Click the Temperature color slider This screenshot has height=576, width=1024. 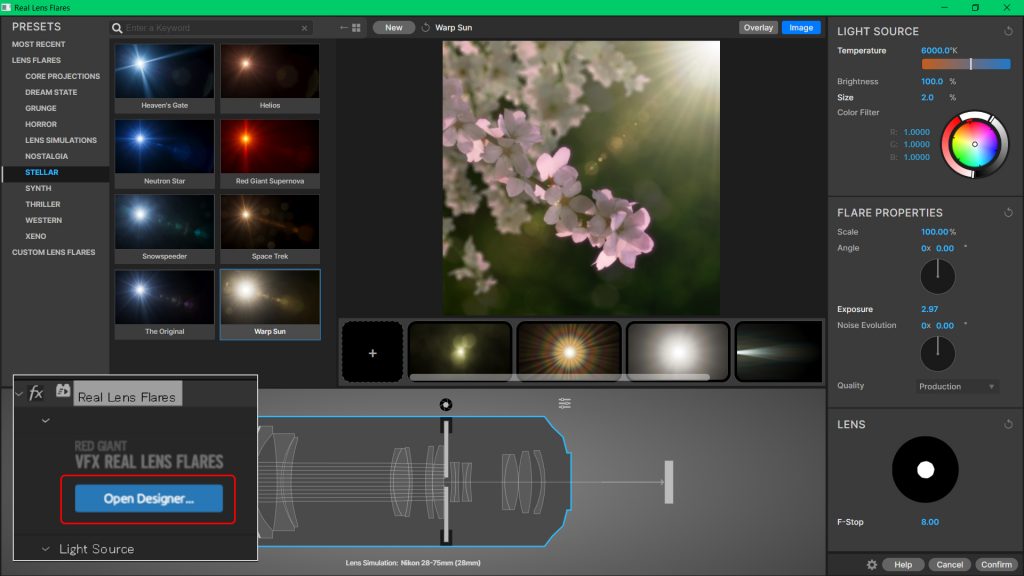tap(965, 64)
